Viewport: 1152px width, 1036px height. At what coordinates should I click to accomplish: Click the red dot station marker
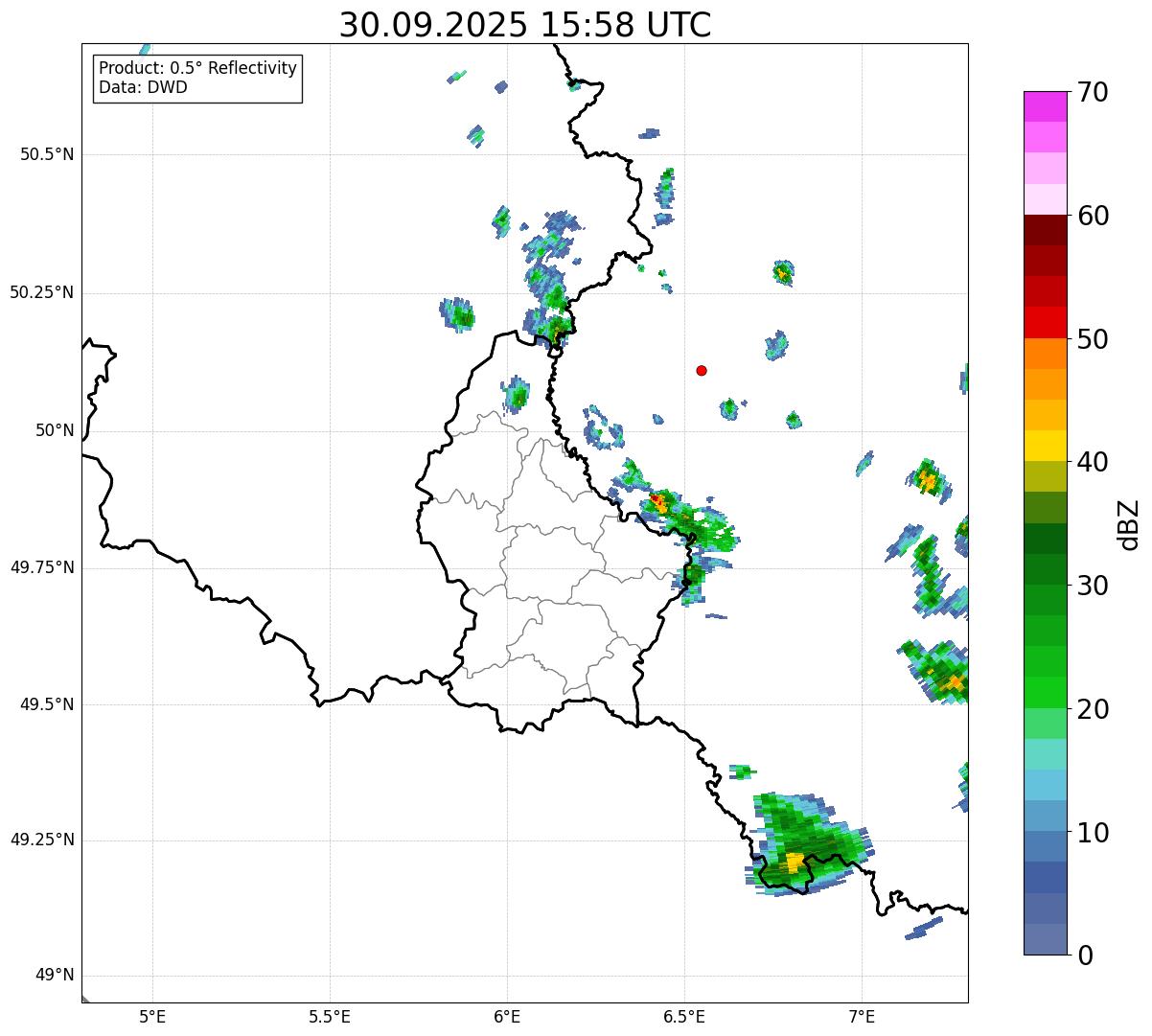click(702, 371)
